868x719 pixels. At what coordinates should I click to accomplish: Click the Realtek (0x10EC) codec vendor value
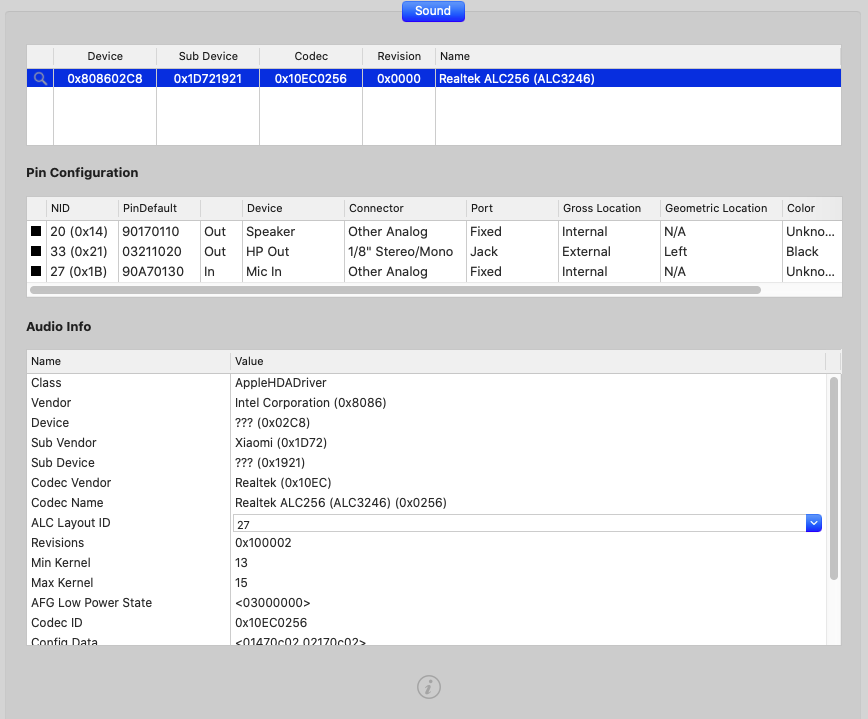point(283,482)
